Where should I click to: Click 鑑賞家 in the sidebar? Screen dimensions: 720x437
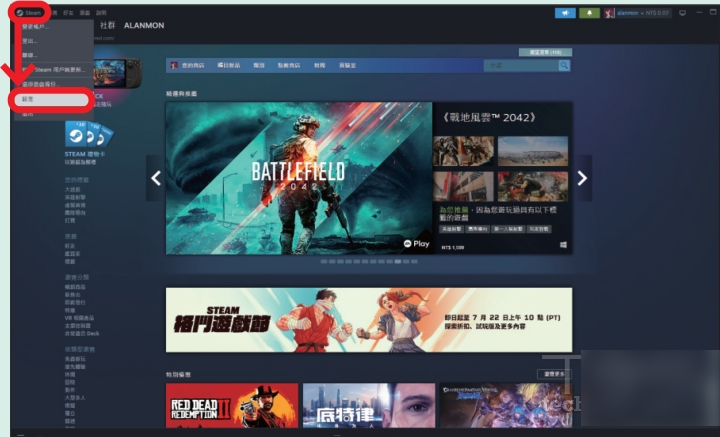[x=72, y=253]
